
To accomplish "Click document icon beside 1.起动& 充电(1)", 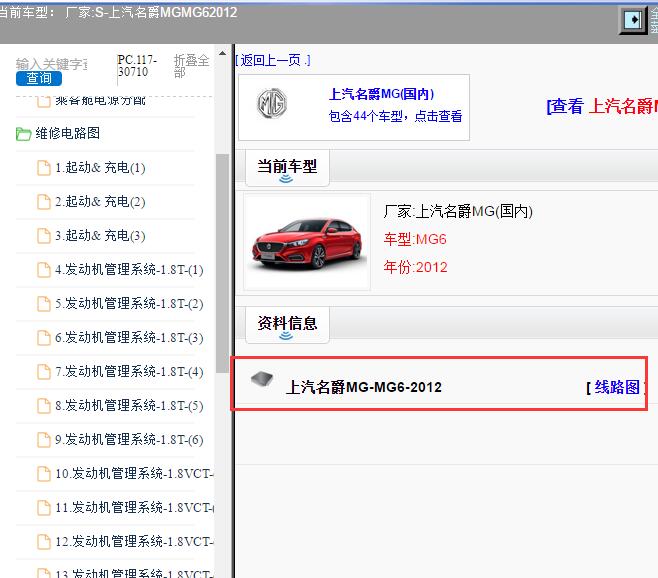I will tap(44, 167).
